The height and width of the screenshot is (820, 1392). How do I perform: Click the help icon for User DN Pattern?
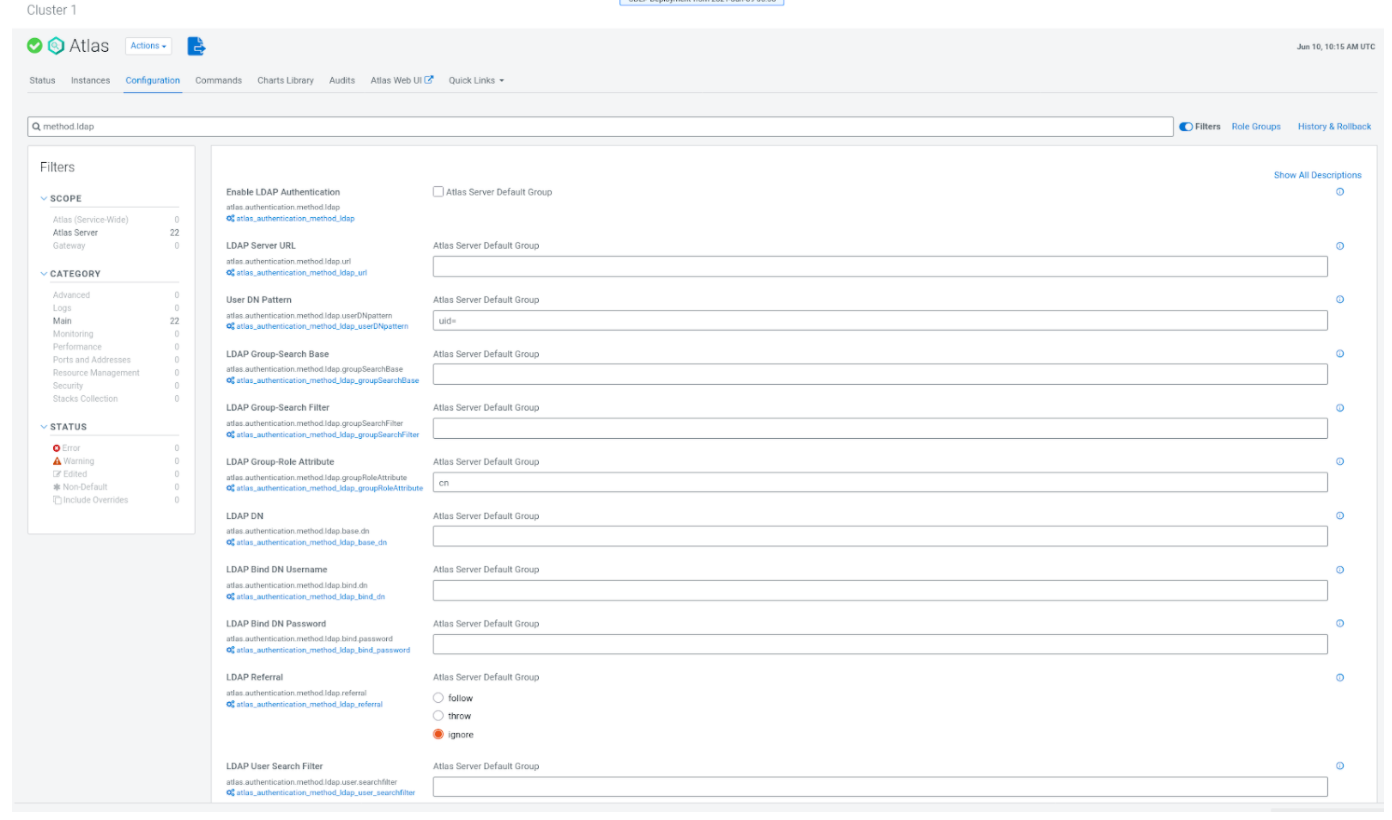(1340, 300)
